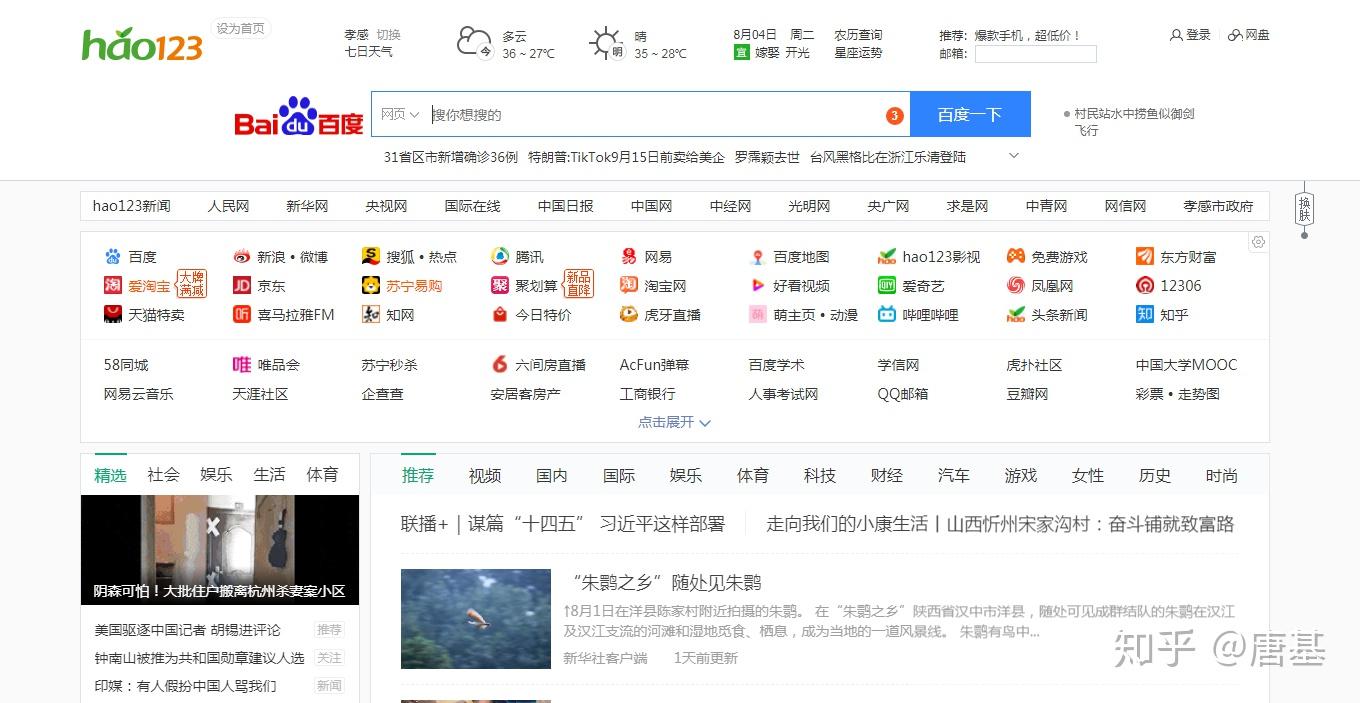
Task: Click the 聚划算 icon
Action: pyautogui.click(x=500, y=286)
